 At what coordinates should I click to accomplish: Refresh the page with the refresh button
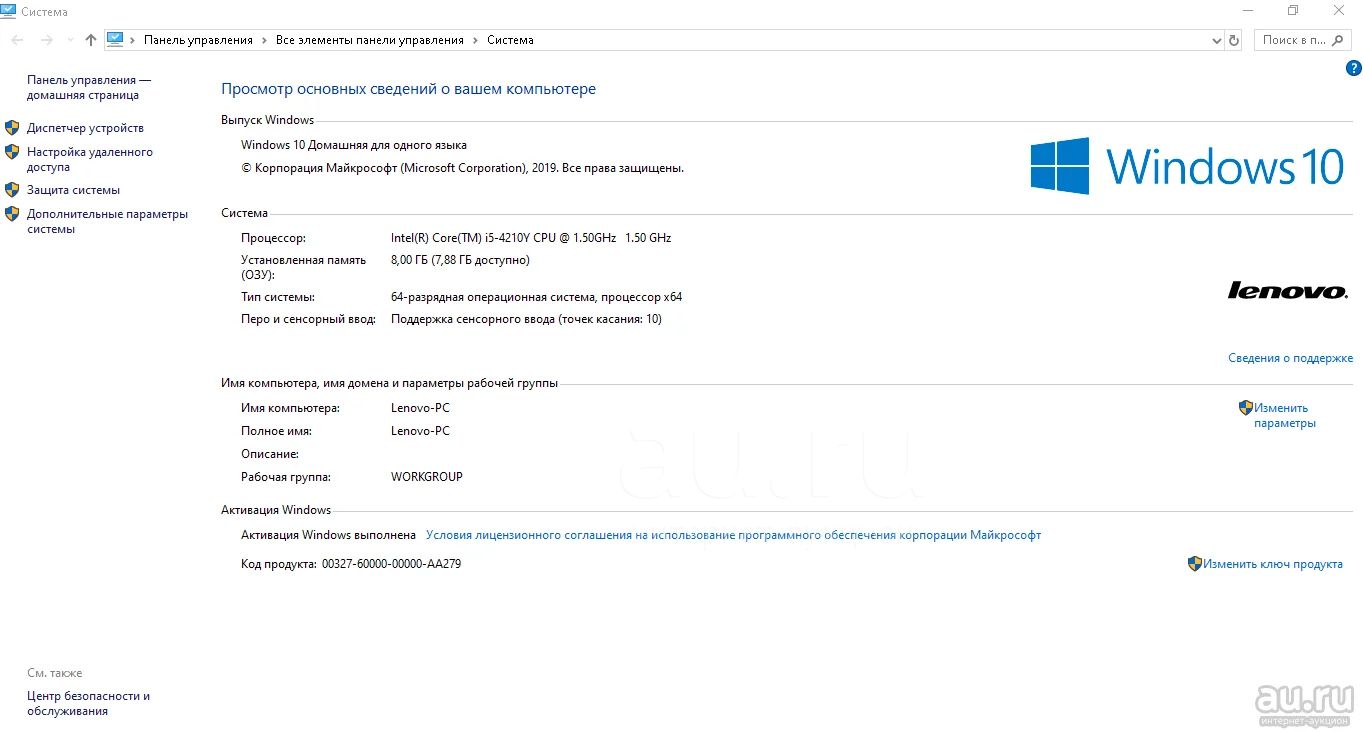coord(1234,40)
